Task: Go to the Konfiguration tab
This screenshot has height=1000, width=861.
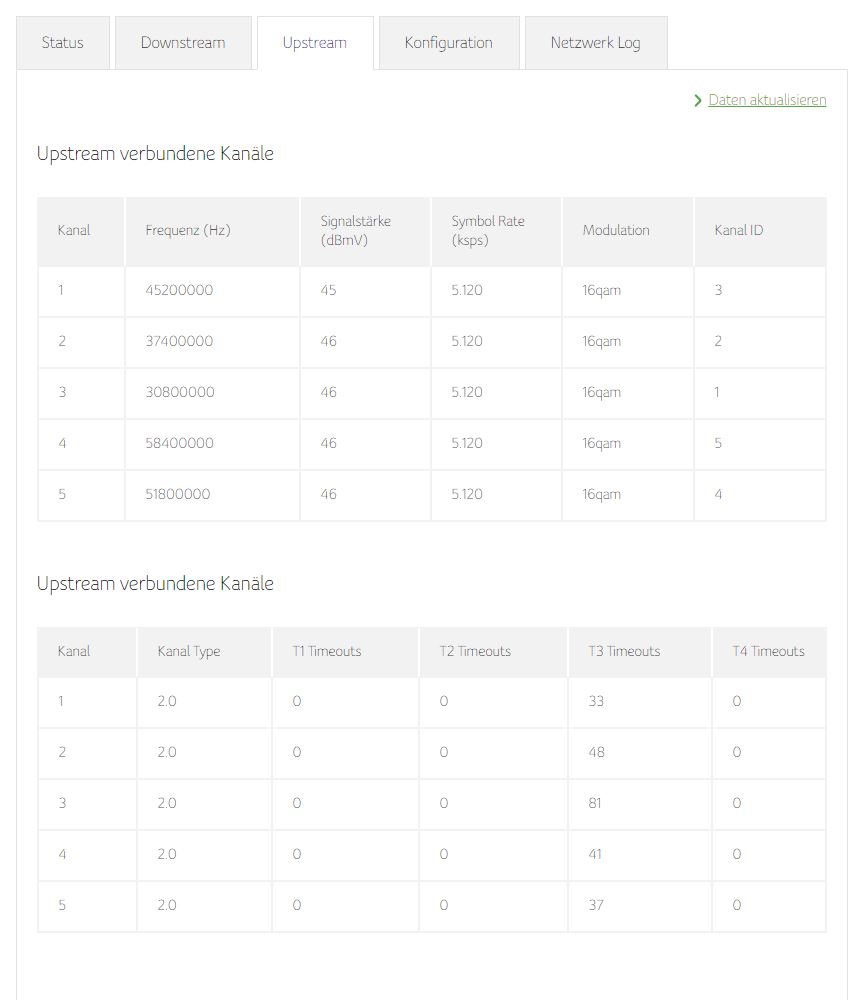Action: click(x=448, y=43)
